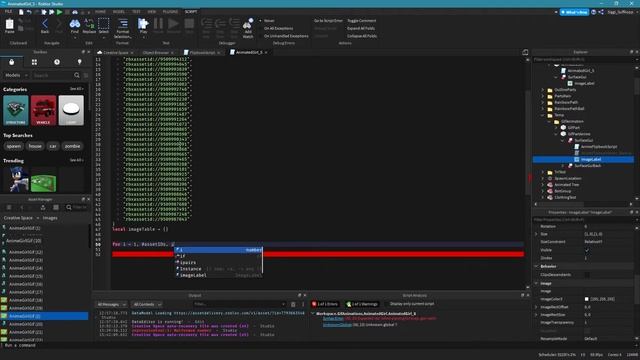
Task: Expand the OutlineParts folder in Explorer
Action: 543,90
